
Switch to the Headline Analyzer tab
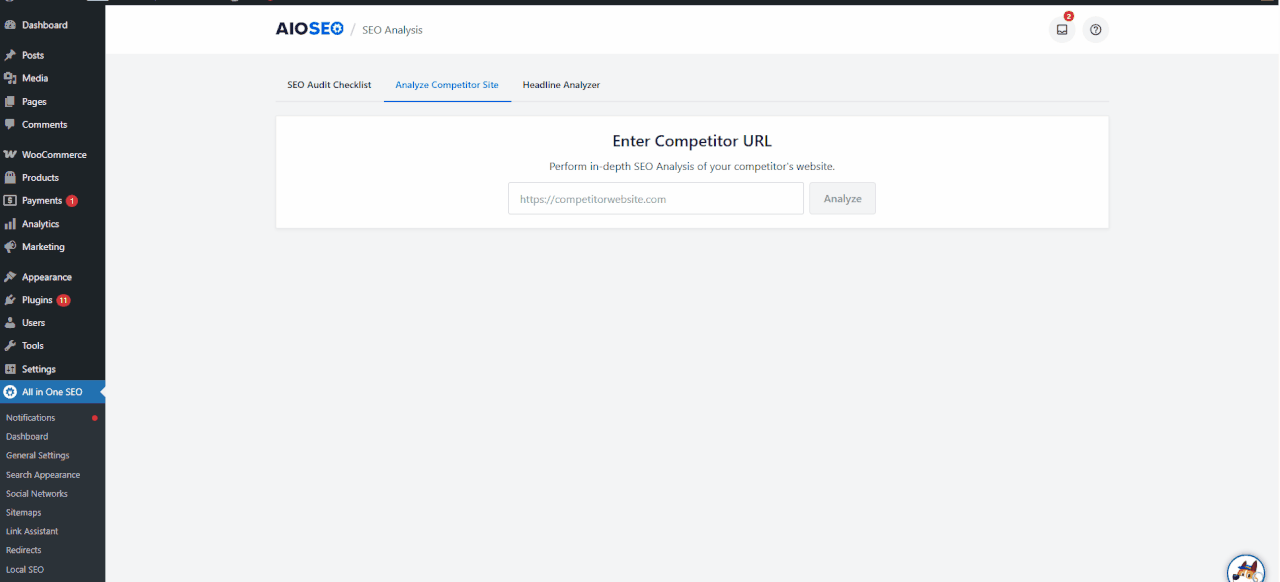point(561,85)
